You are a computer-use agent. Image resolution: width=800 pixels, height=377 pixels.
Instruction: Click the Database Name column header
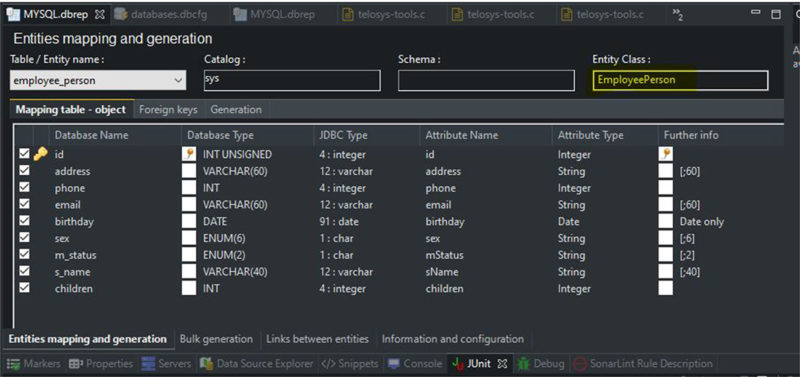tap(115, 135)
